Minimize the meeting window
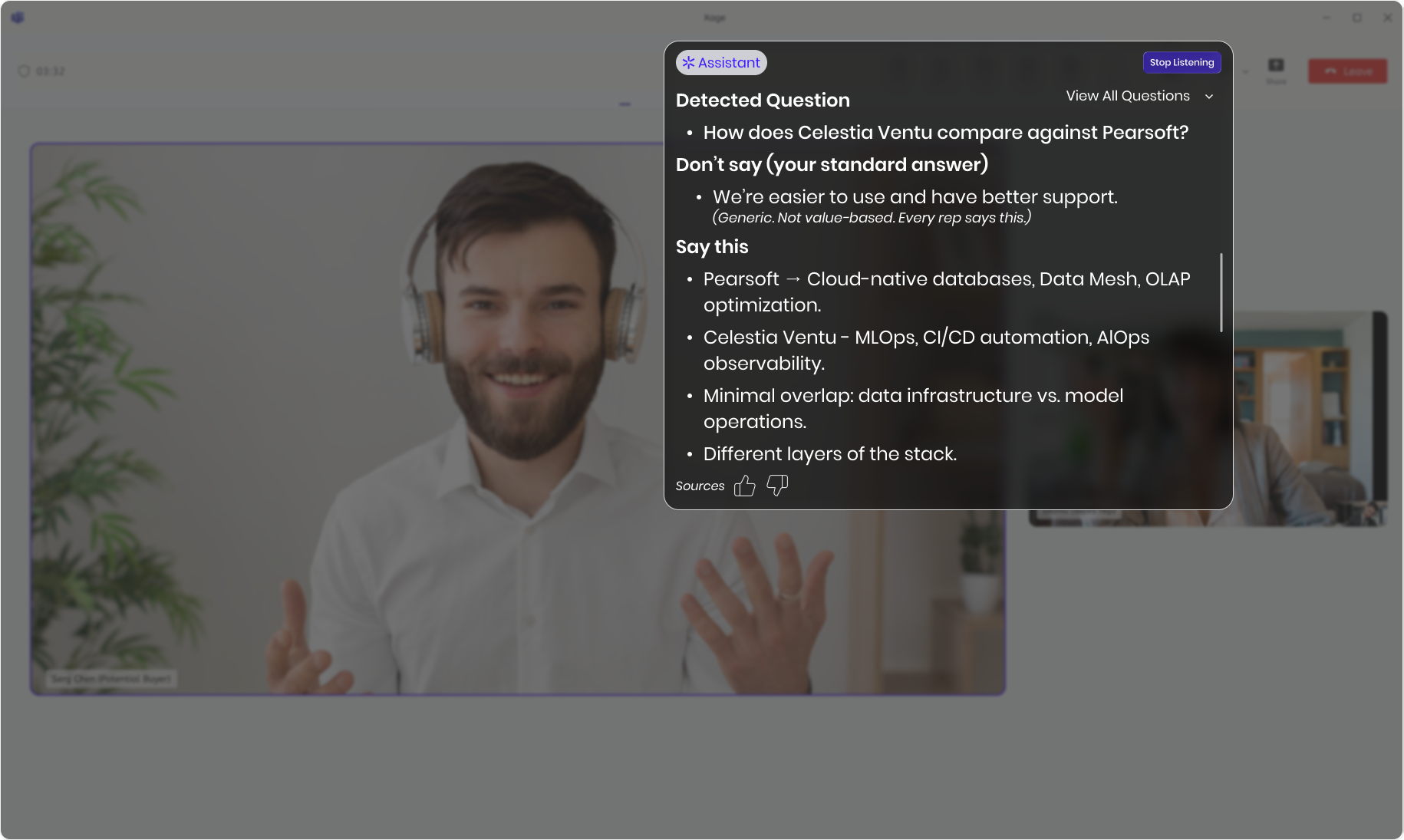Screen dimensions: 1404x840 (1327, 17)
